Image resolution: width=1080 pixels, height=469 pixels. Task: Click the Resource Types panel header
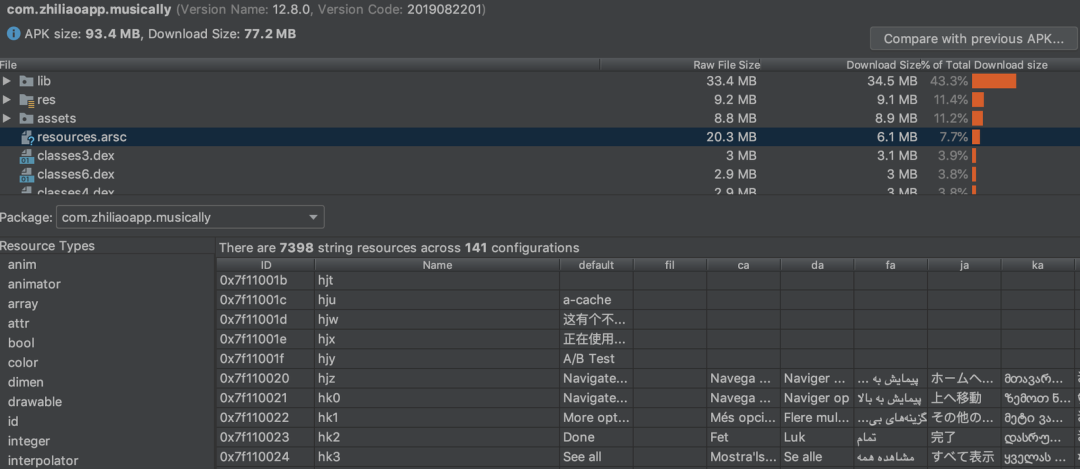tap(48, 246)
